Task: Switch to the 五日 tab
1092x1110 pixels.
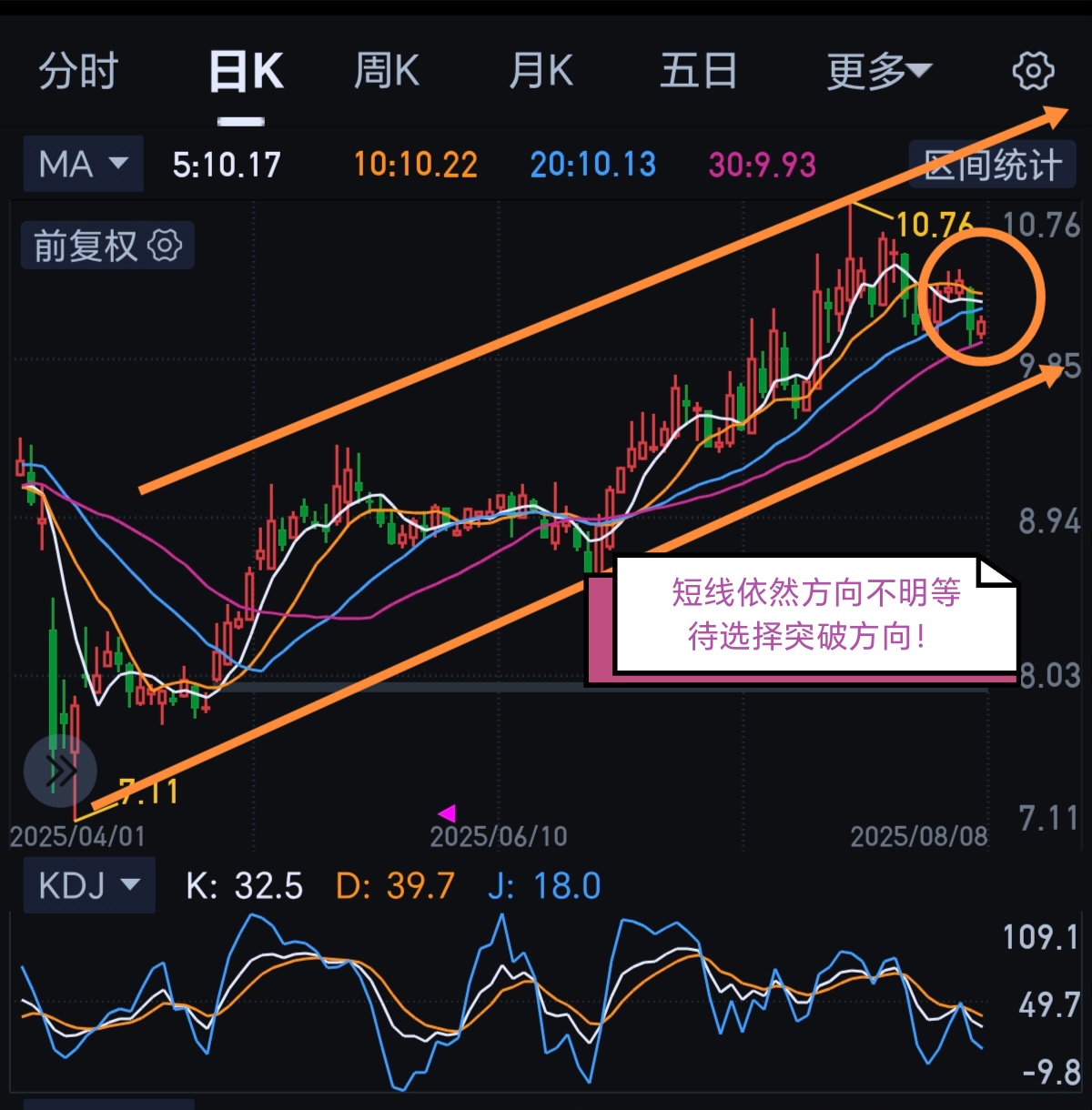Action: [x=698, y=71]
